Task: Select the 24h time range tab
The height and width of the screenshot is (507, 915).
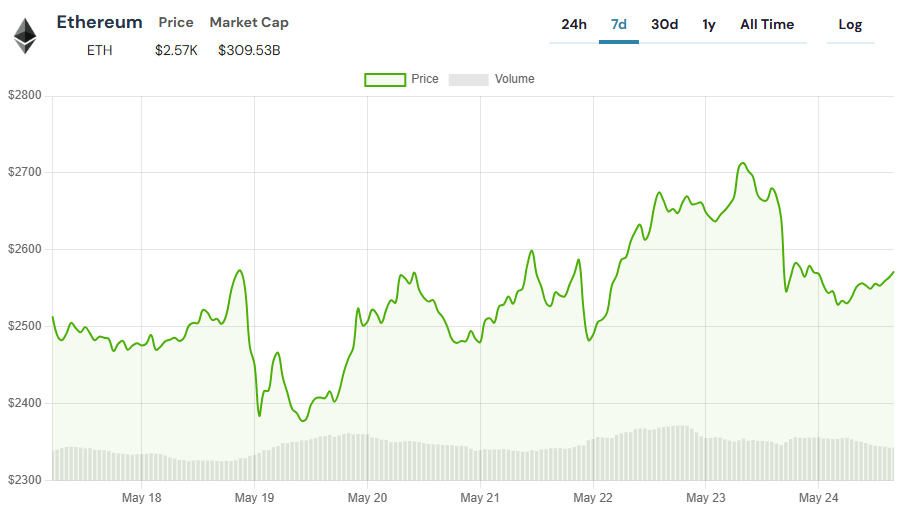Action: point(574,25)
